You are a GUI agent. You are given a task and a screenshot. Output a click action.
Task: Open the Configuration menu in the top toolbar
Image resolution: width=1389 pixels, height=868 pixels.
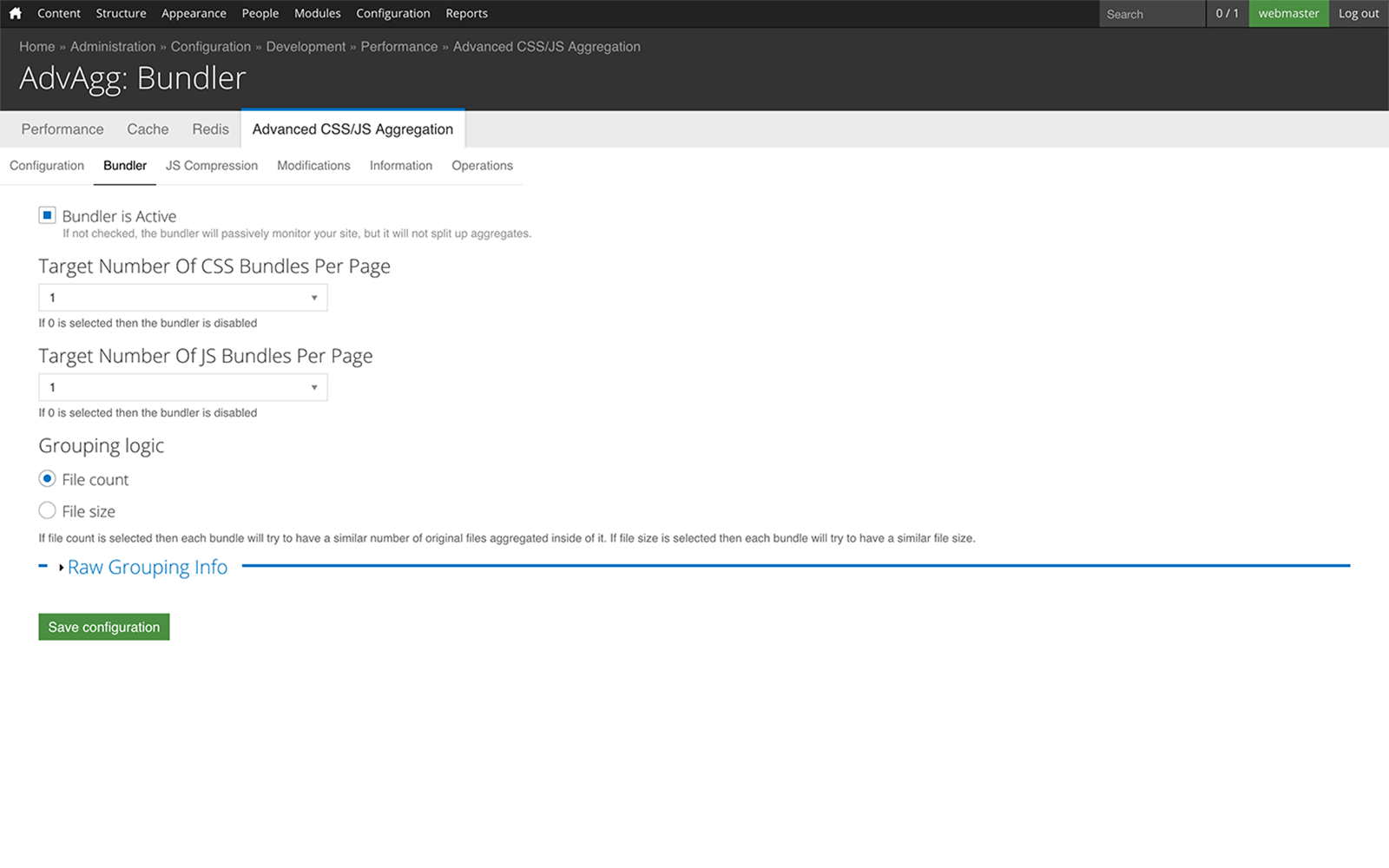coord(393,13)
